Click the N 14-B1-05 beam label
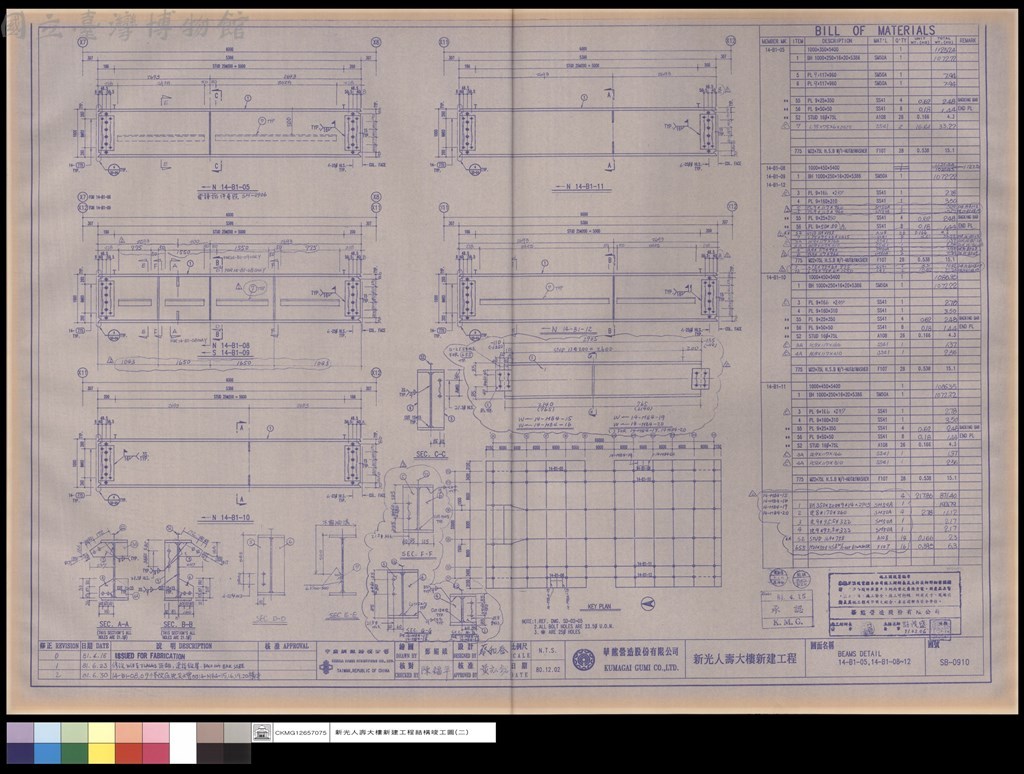The height and width of the screenshot is (774, 1024). 225,187
